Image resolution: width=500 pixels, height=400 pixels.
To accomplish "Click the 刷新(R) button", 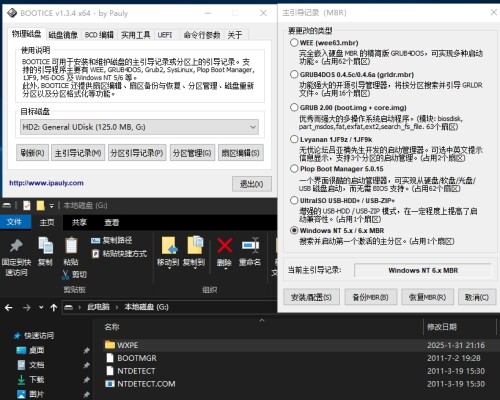I will 32,153.
